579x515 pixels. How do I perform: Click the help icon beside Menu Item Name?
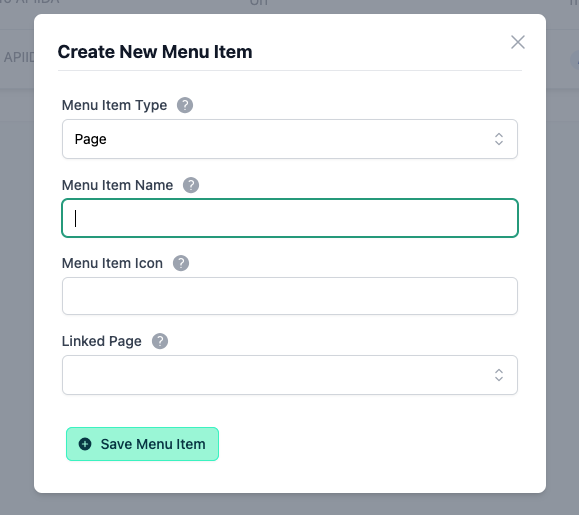tap(191, 185)
